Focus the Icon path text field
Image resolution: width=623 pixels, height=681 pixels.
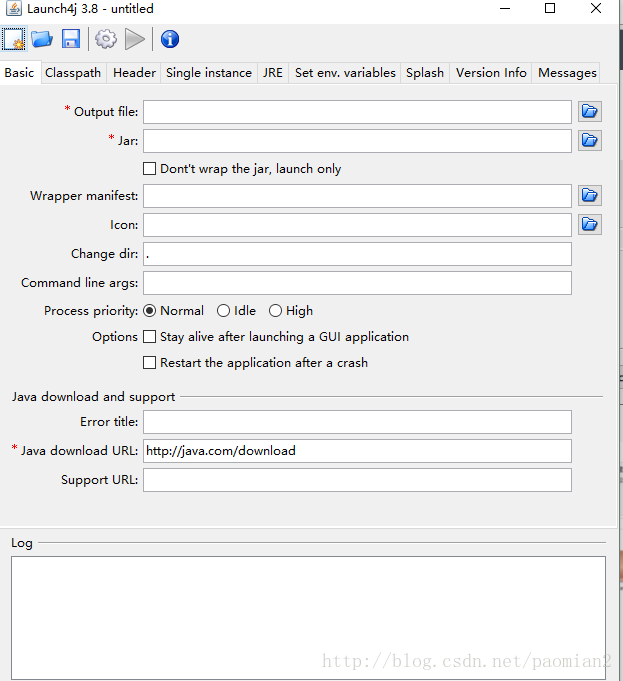coord(357,225)
